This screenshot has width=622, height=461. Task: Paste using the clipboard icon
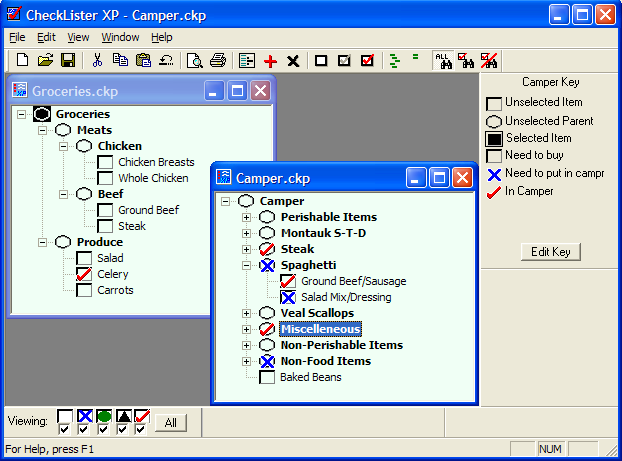[x=143, y=60]
